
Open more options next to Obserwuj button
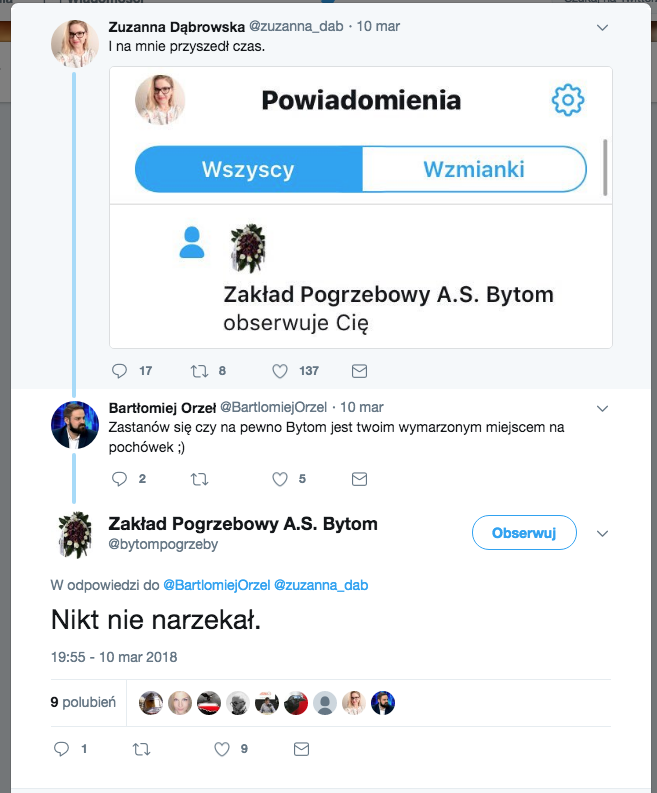tap(602, 534)
